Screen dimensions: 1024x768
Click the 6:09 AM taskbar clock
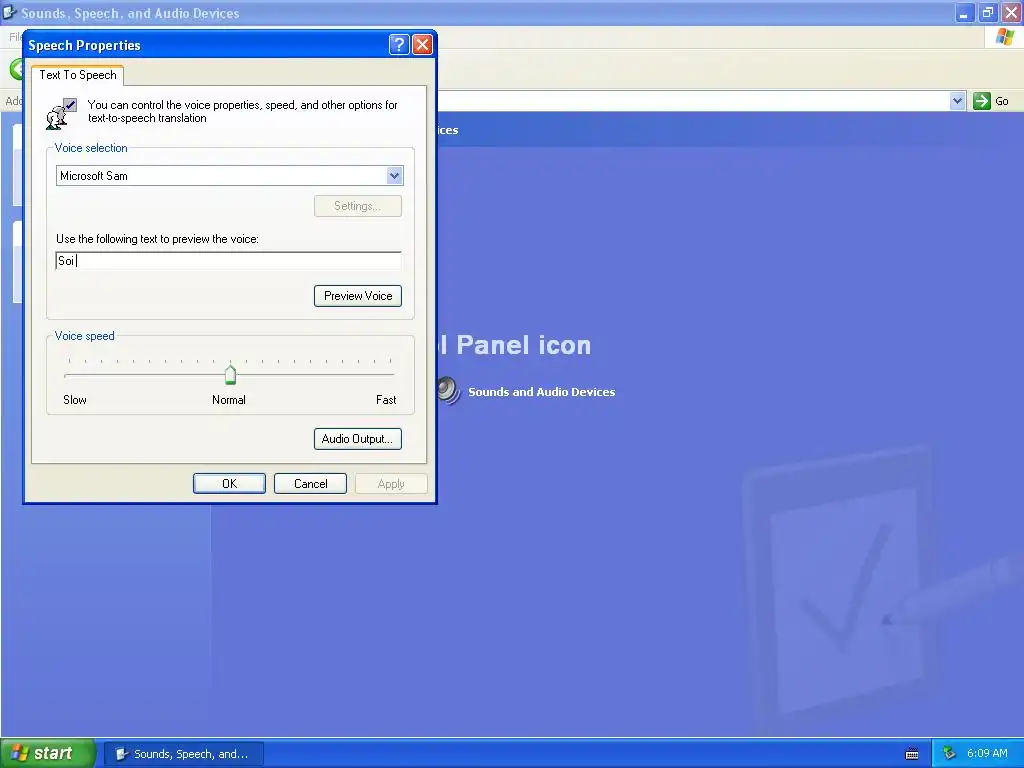pos(987,753)
